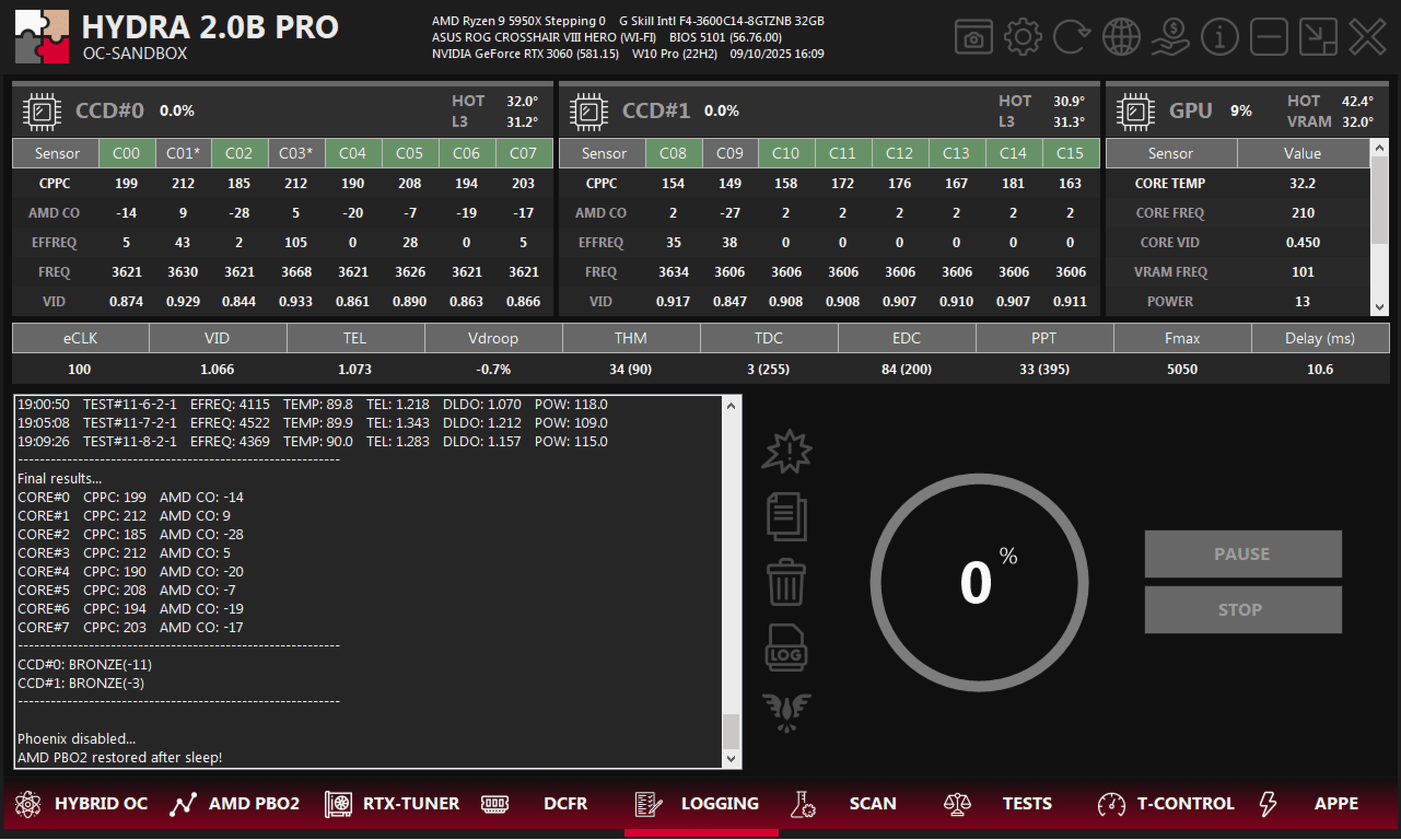Toggle starred core C01* header
This screenshot has height=840, width=1401.
(183, 153)
